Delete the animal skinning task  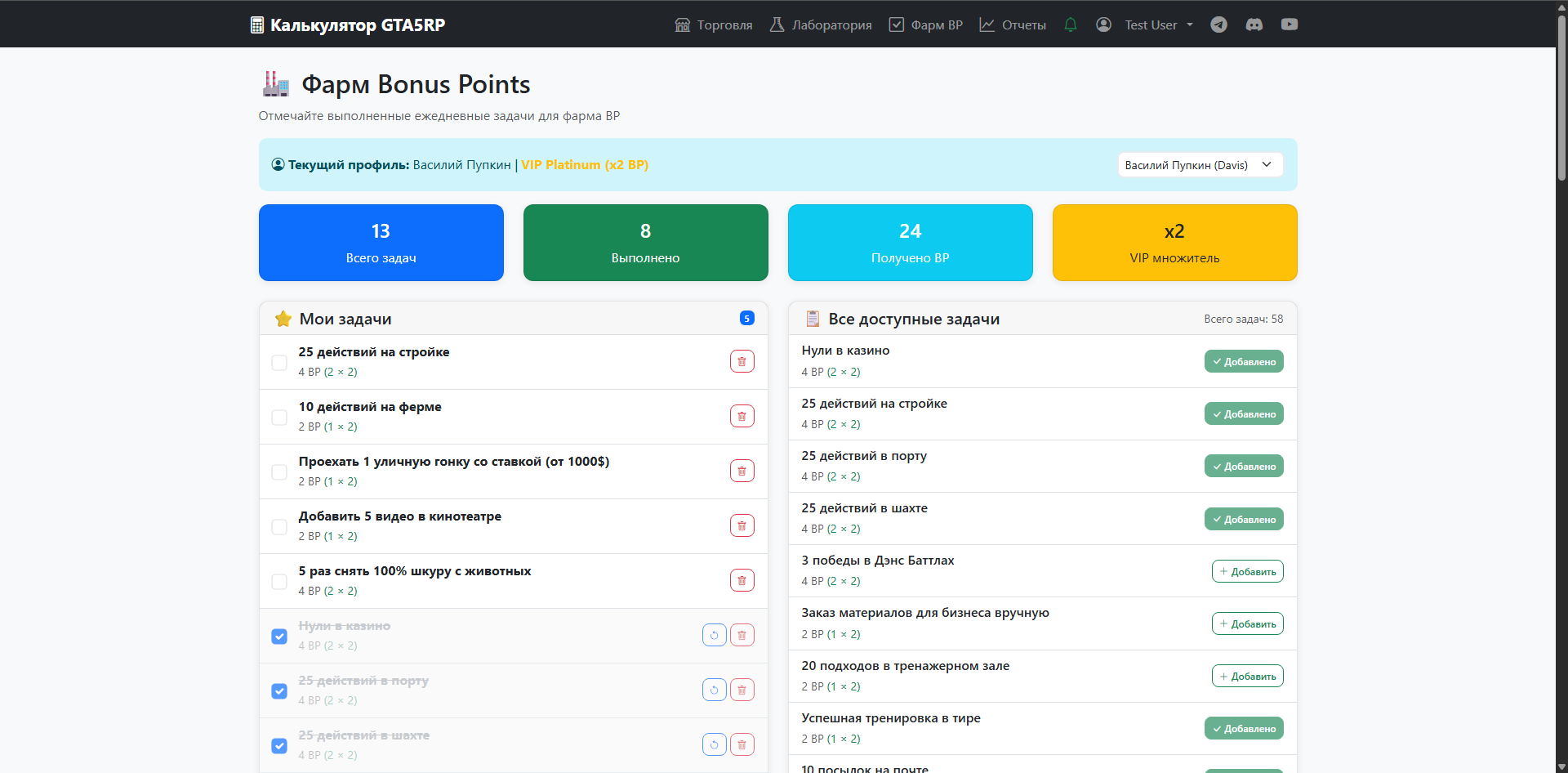pos(742,580)
